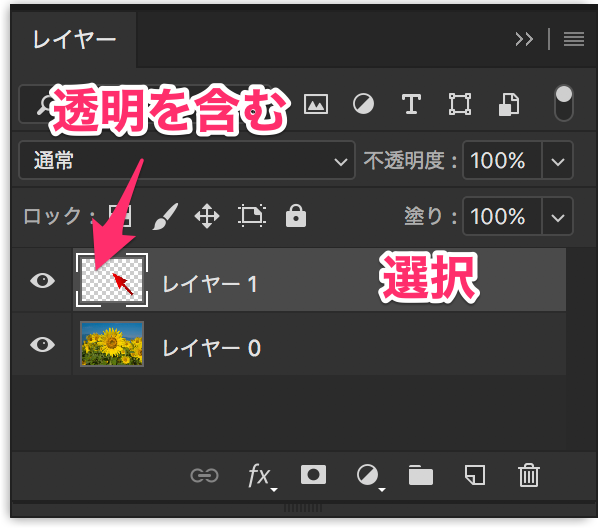The width and height of the screenshot is (598, 532).
Task: Click the 塗り 100% value field
Action: pyautogui.click(x=502, y=216)
